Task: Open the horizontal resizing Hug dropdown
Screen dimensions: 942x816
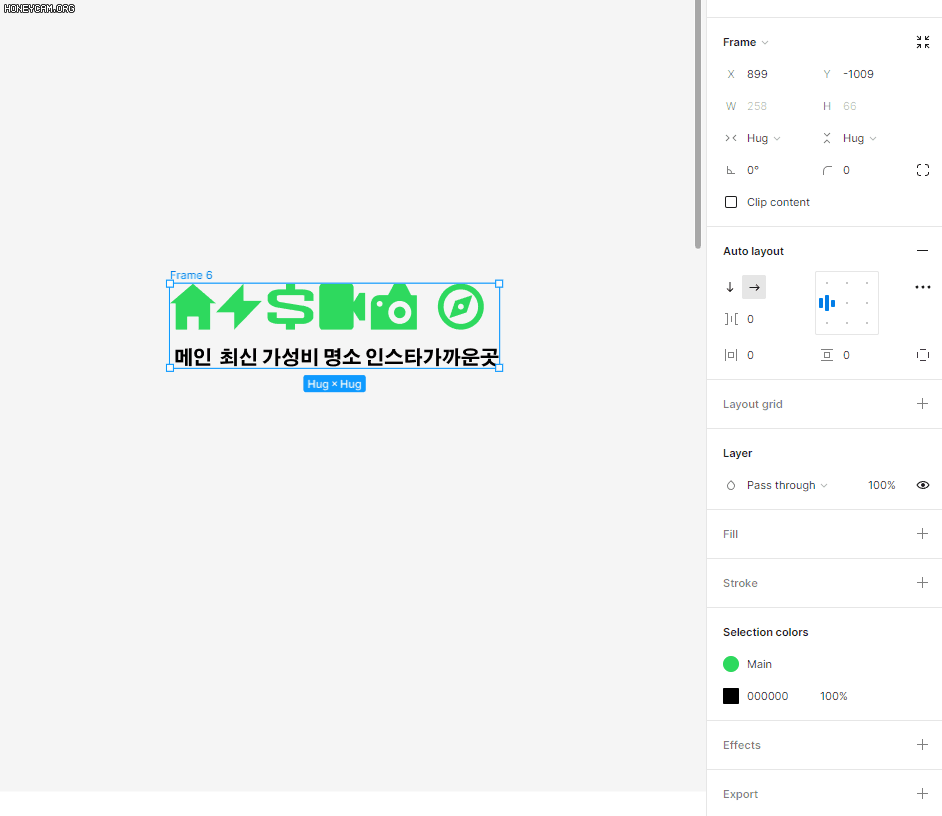Action: coord(763,138)
